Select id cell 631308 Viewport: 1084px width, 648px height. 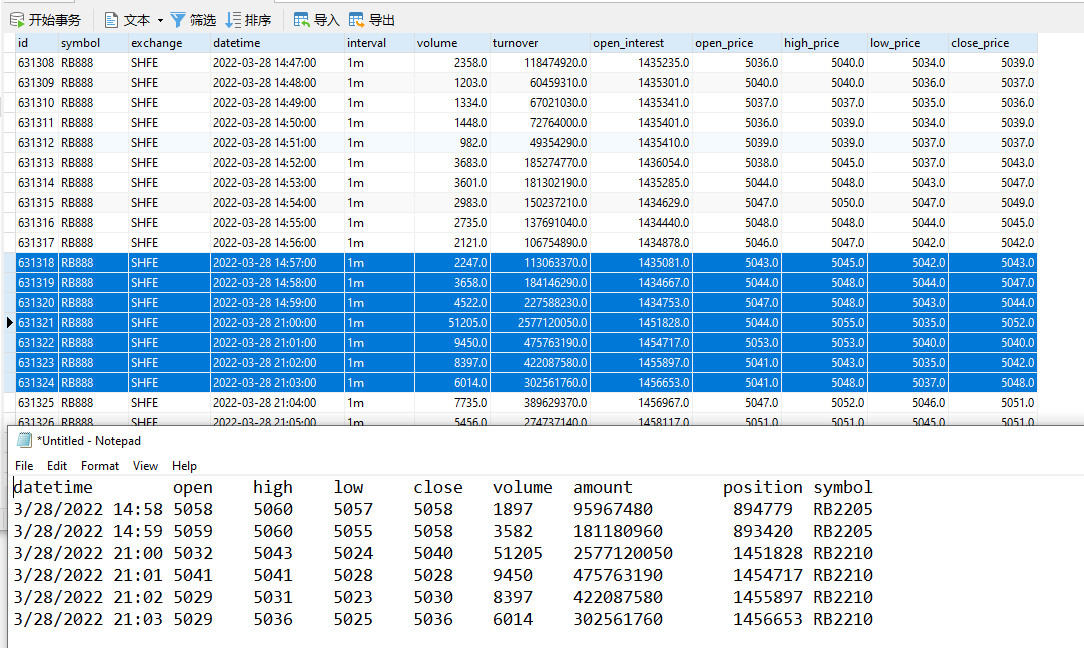click(x=37, y=63)
